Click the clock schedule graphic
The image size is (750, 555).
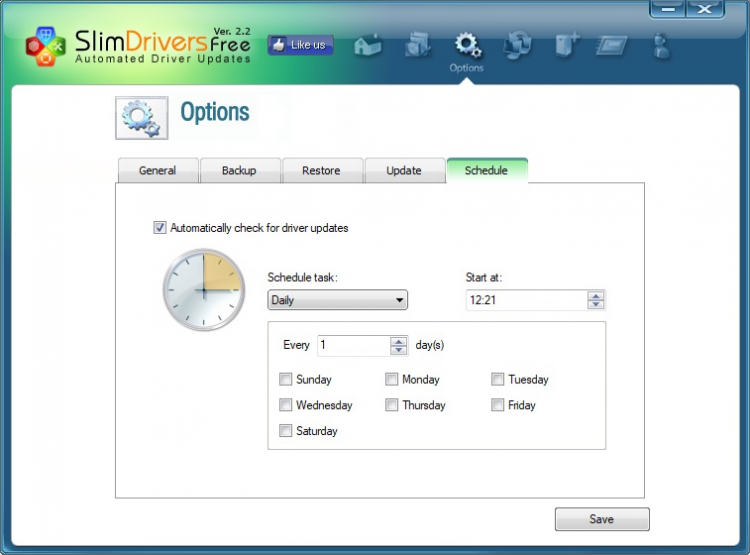(x=204, y=290)
